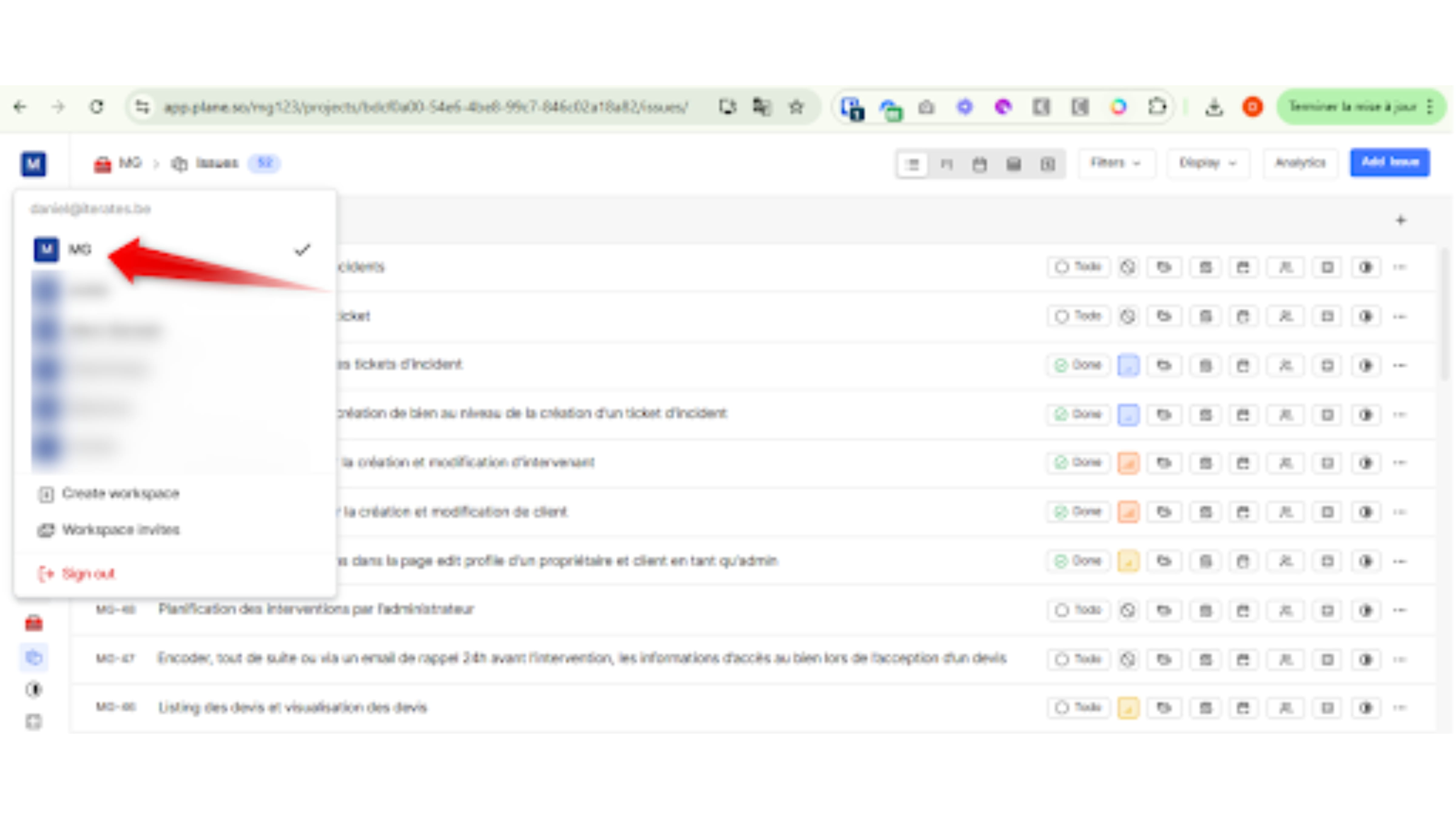Image resolution: width=1456 pixels, height=819 pixels.
Task: Choose Create workspace option
Action: tap(120, 494)
